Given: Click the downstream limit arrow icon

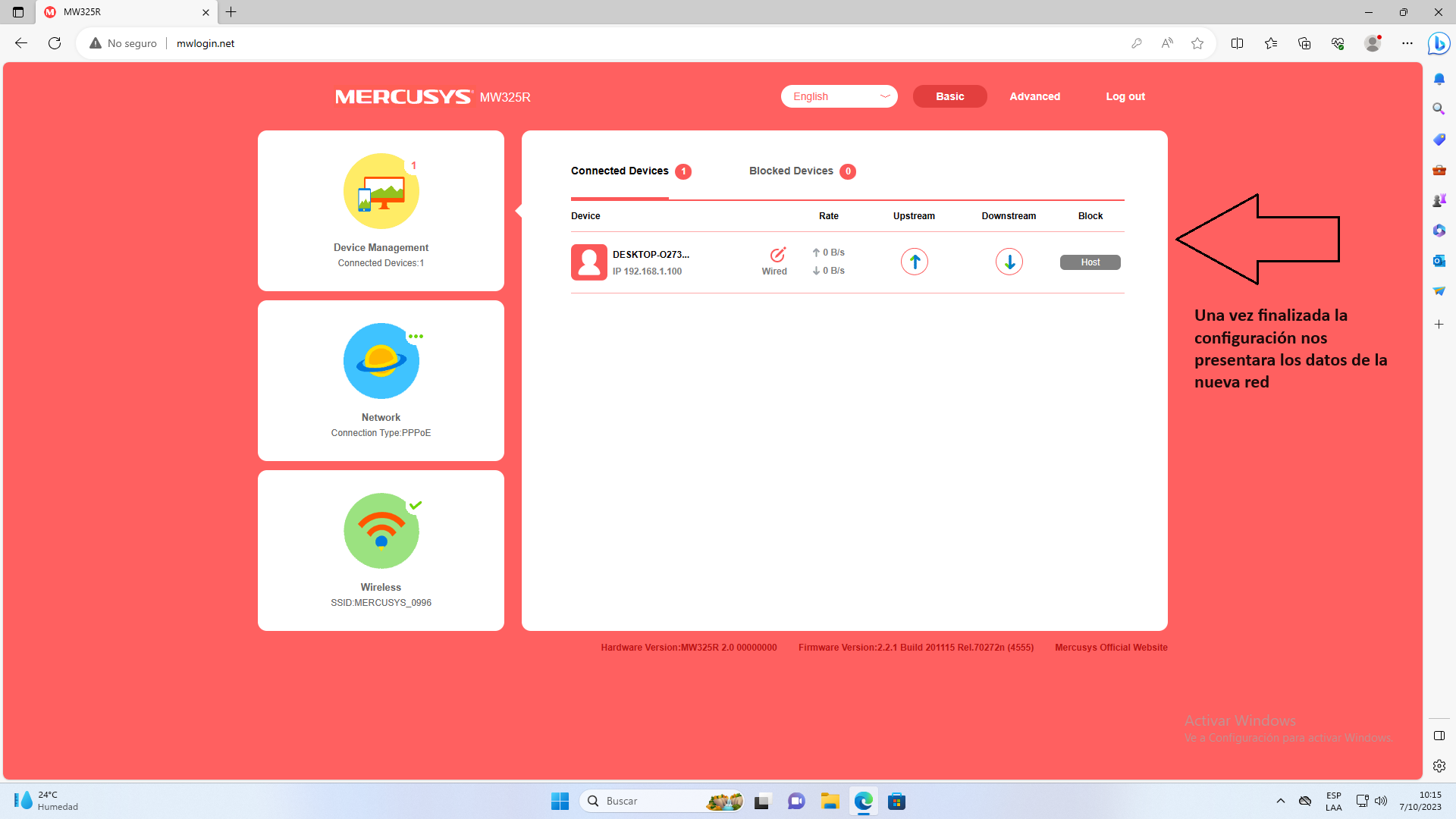Looking at the screenshot, I should (x=1009, y=262).
